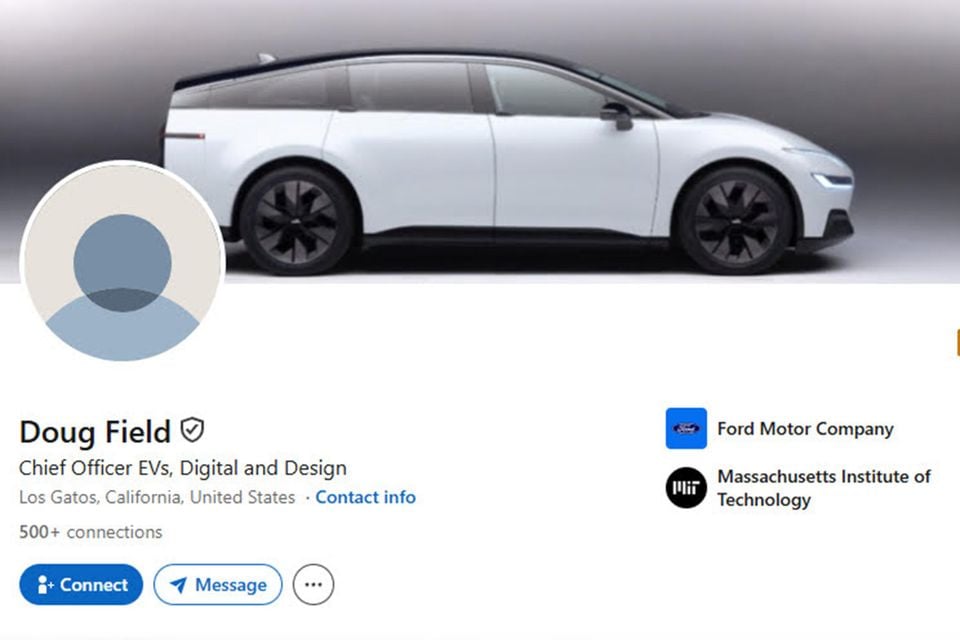The height and width of the screenshot is (640, 960).
Task: Send a message via Message button
Action: click(218, 584)
